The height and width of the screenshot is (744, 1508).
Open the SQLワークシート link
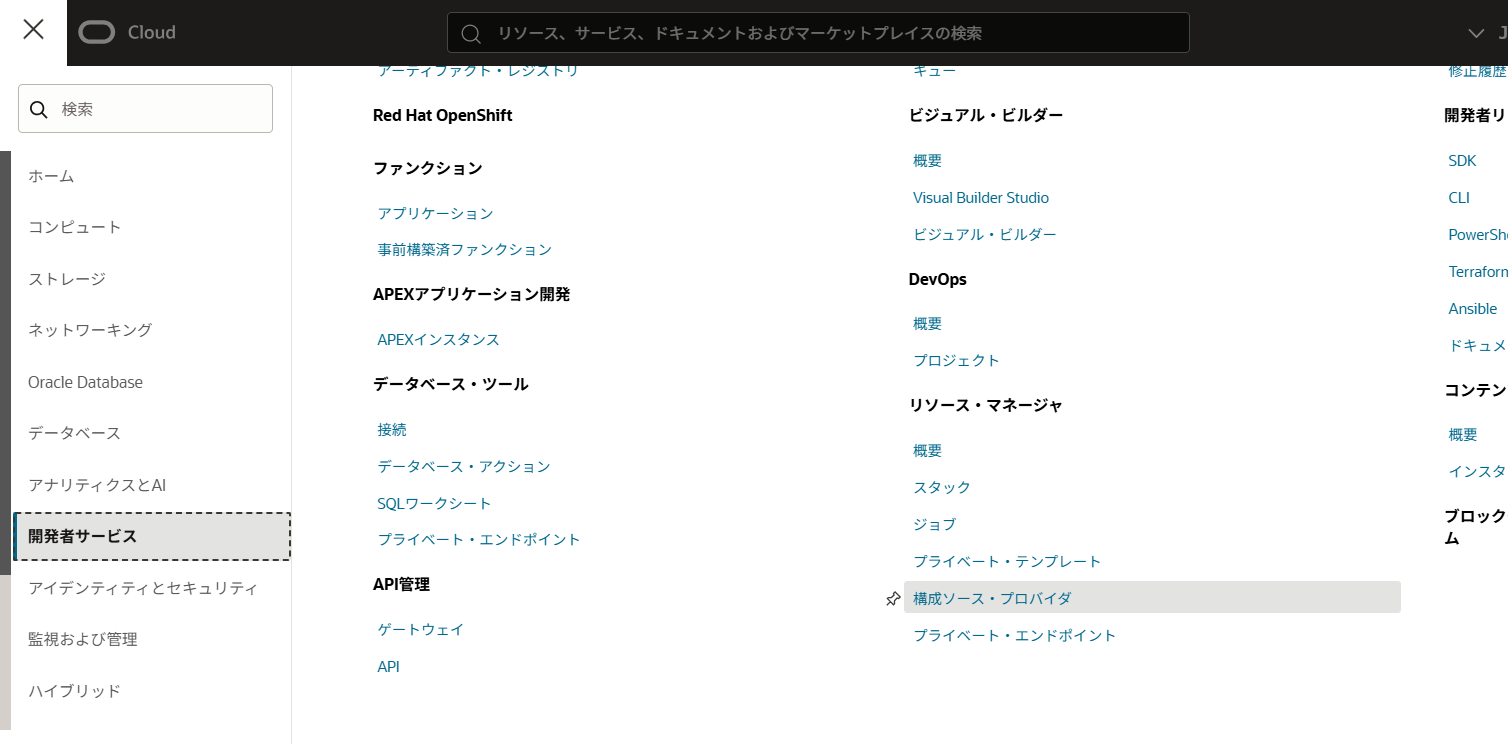[x=434, y=504]
